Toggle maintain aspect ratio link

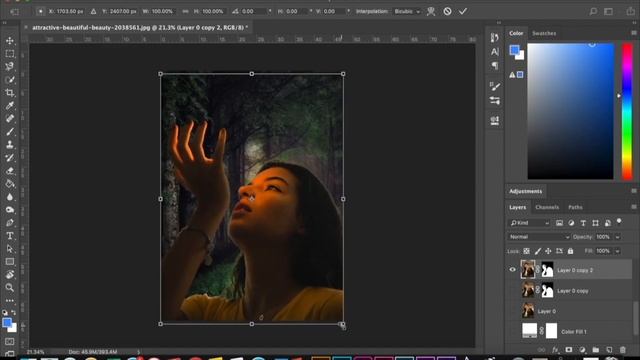pyautogui.click(x=185, y=11)
